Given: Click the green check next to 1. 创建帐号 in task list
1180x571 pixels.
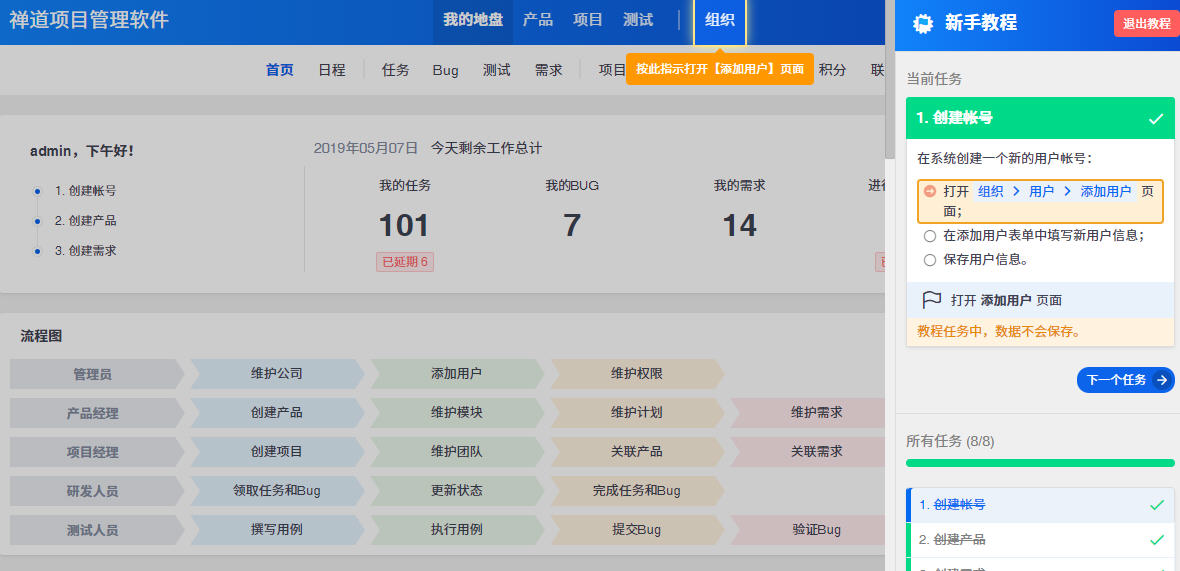Looking at the screenshot, I should (x=1157, y=505).
